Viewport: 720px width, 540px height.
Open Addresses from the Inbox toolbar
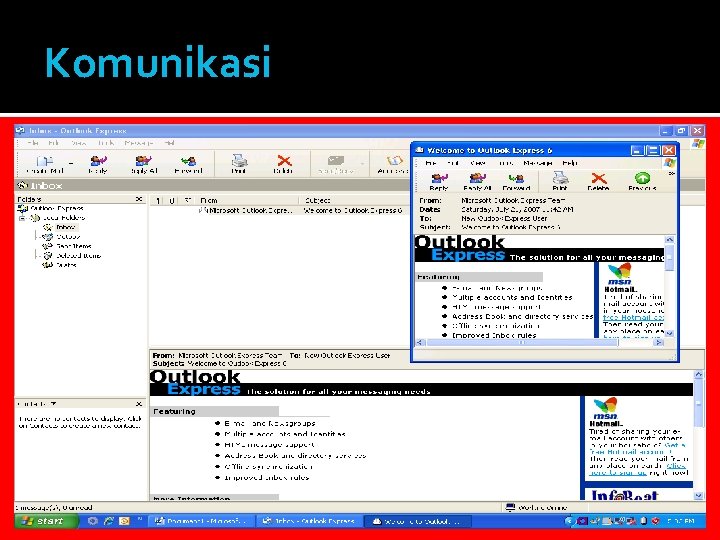click(393, 164)
